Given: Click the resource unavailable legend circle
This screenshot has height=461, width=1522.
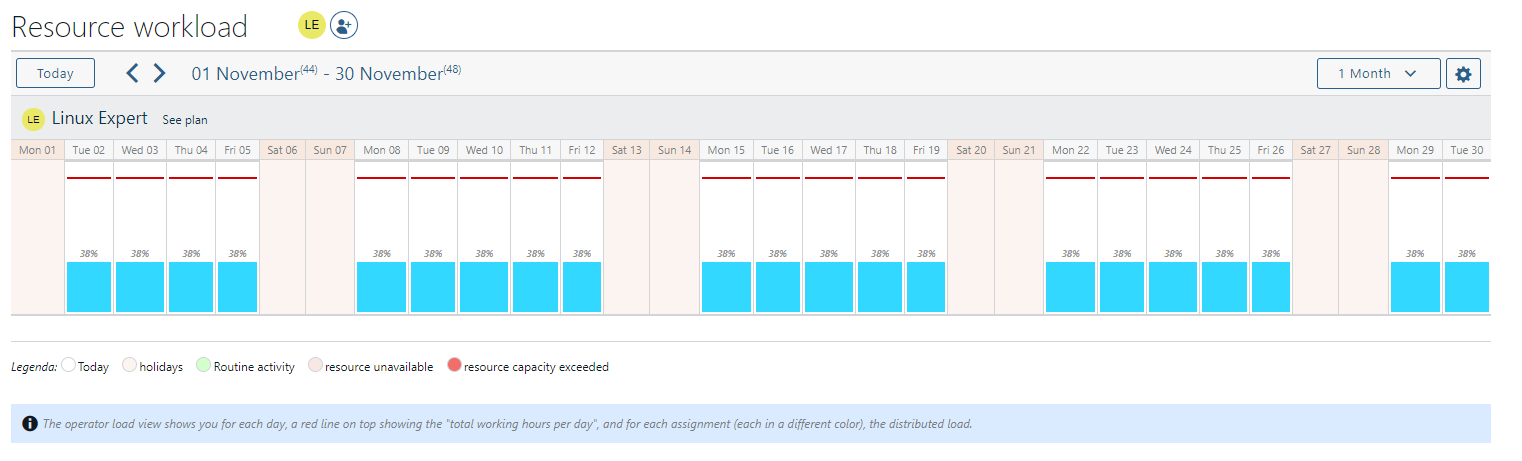Looking at the screenshot, I should 316,366.
